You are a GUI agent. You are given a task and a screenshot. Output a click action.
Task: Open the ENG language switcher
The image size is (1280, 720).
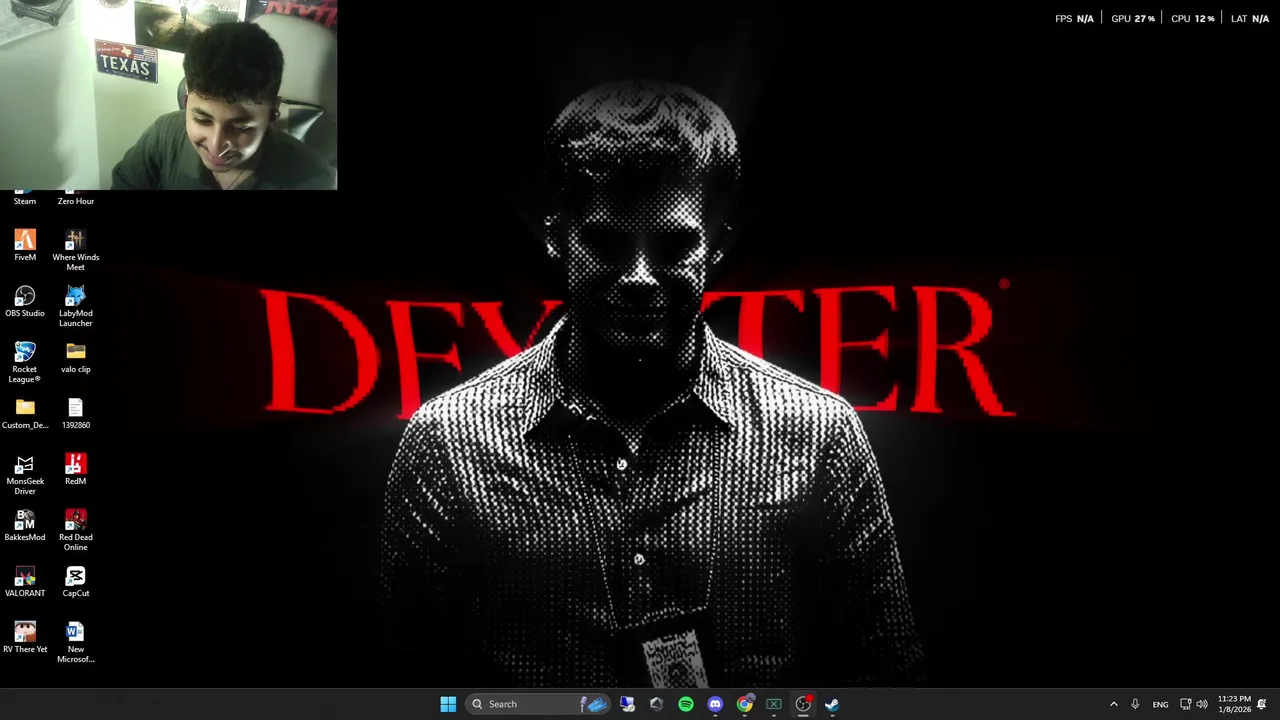pos(1160,704)
